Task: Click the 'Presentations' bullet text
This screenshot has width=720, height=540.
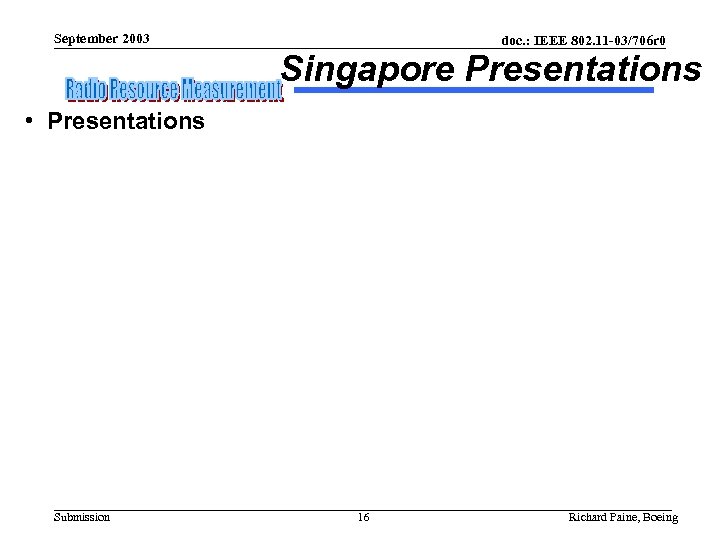Action: coord(126,121)
